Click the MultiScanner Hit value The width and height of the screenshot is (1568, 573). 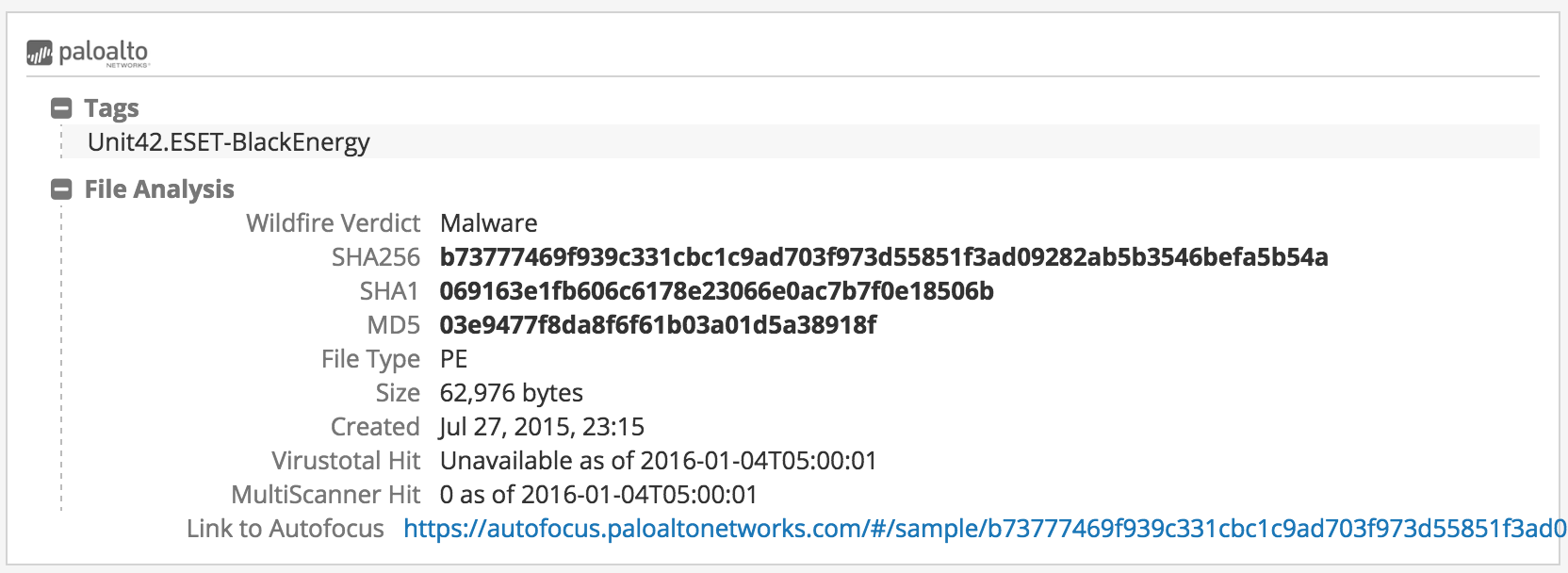point(598,495)
